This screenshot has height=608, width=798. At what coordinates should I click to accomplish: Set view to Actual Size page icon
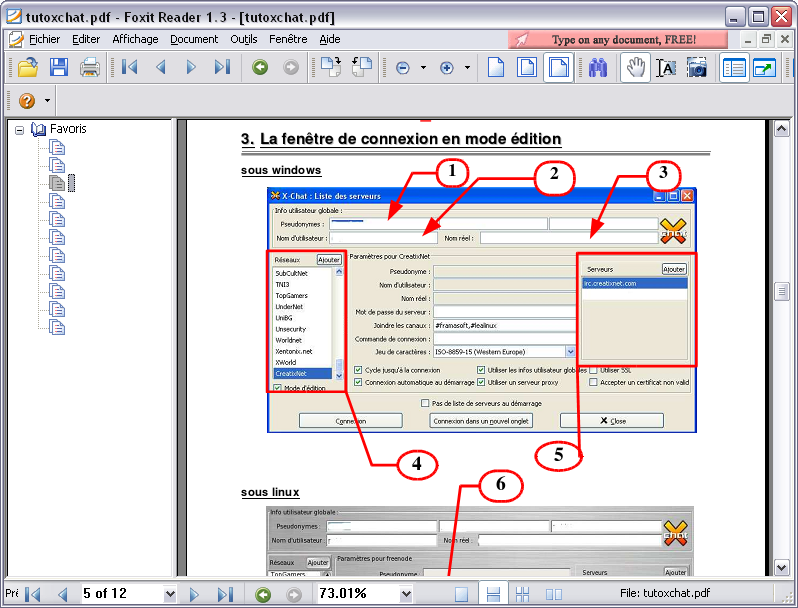[496, 67]
